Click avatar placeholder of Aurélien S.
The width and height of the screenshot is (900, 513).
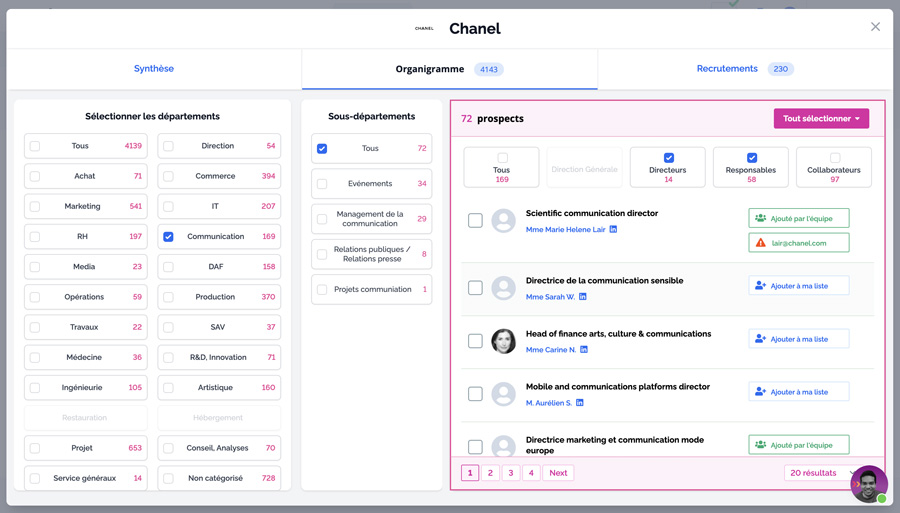503,394
